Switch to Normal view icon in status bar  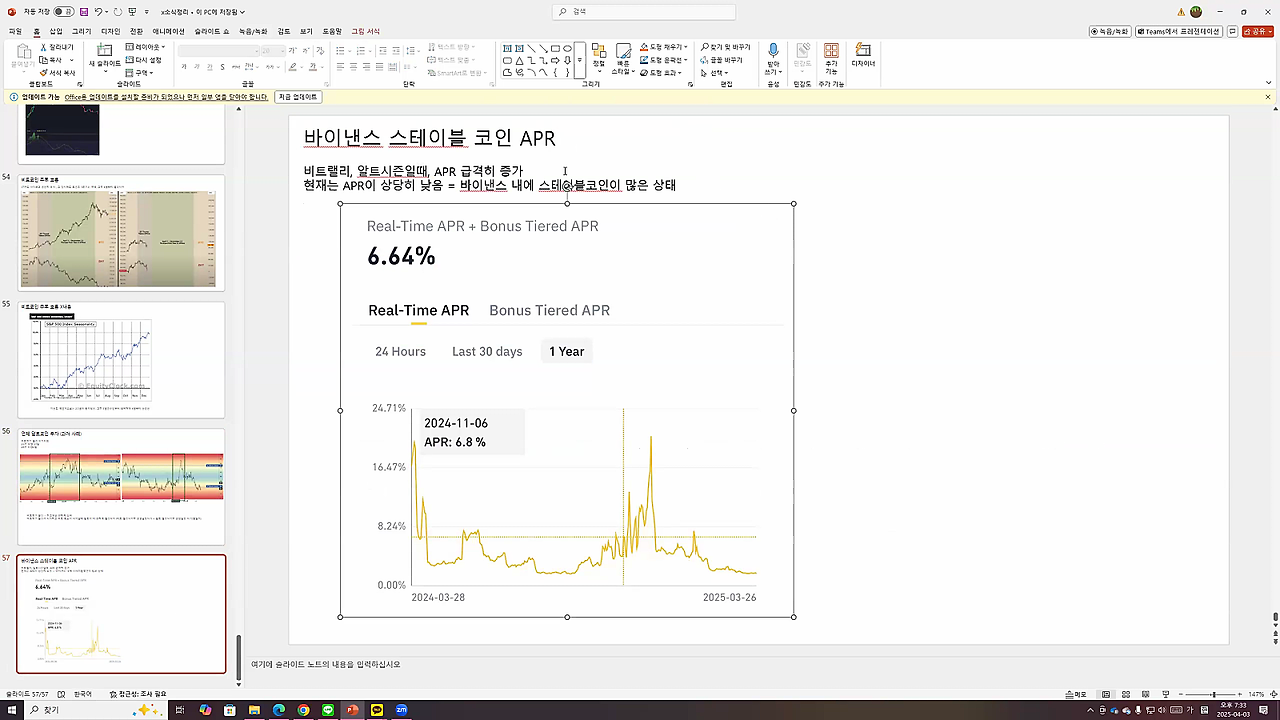tap(1105, 694)
